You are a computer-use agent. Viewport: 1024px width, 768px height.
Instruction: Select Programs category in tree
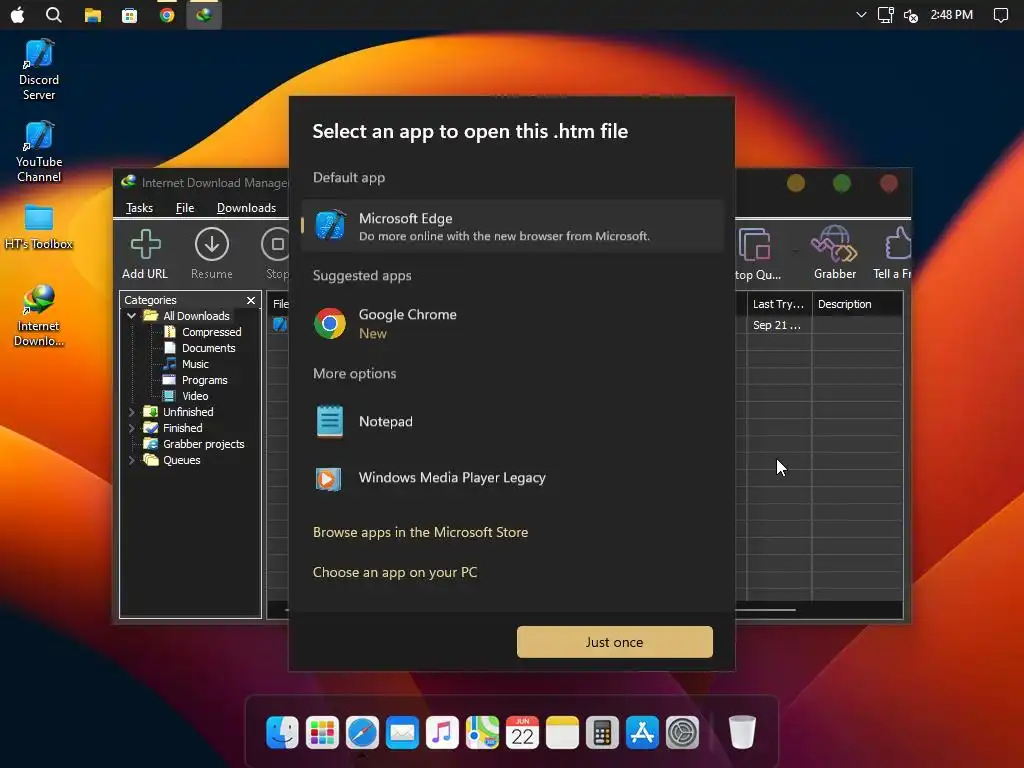tap(204, 380)
